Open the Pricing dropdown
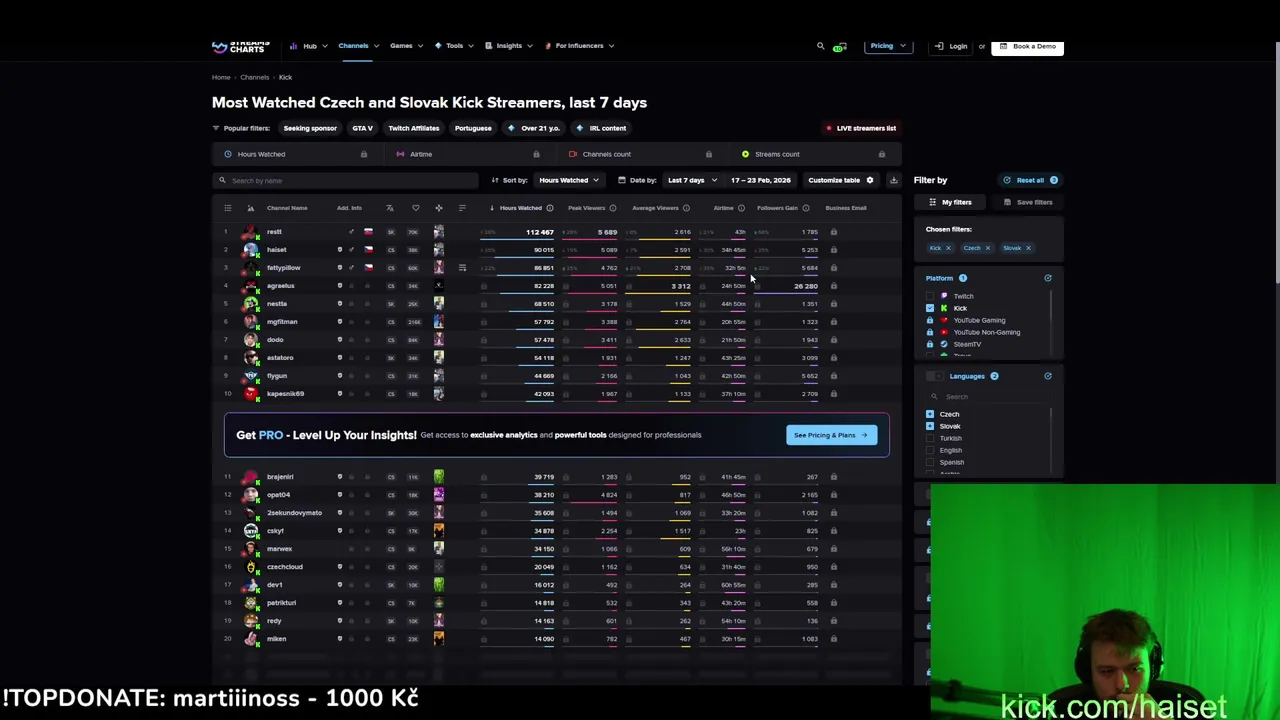This screenshot has width=1280, height=720. [x=888, y=46]
